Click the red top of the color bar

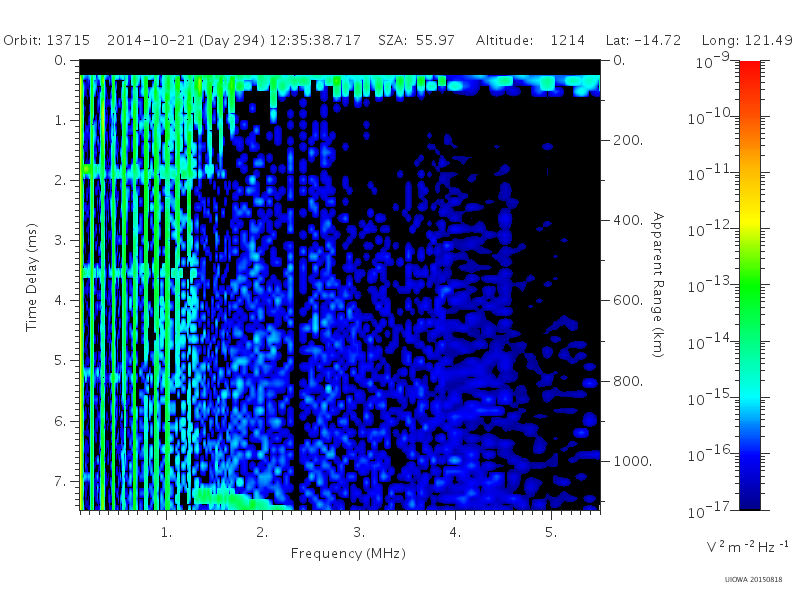[x=750, y=69]
